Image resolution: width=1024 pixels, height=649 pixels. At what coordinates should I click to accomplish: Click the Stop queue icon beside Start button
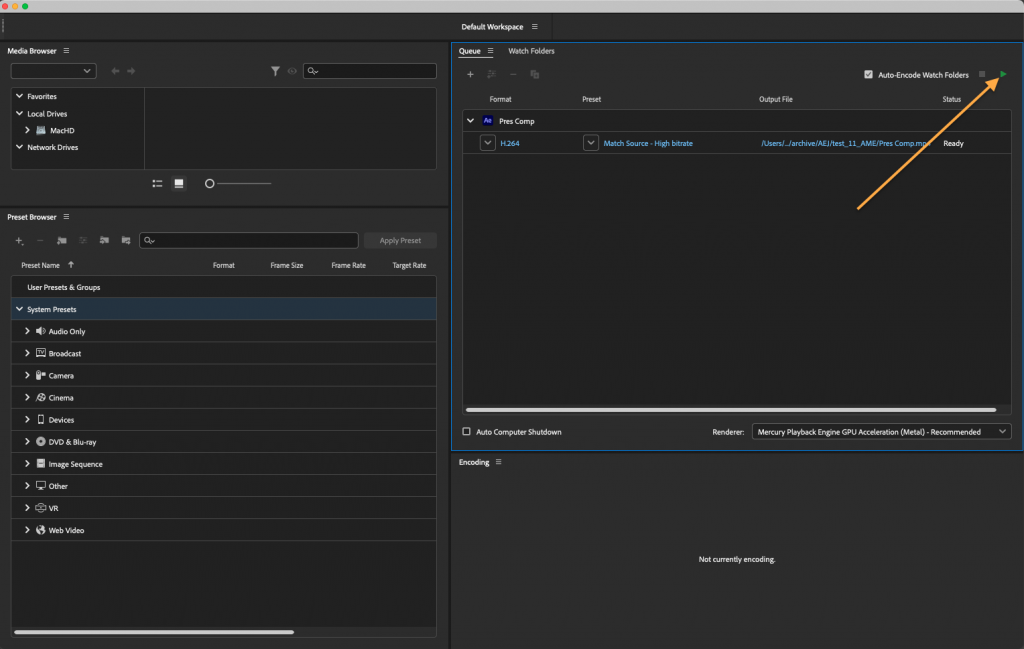pyautogui.click(x=984, y=74)
